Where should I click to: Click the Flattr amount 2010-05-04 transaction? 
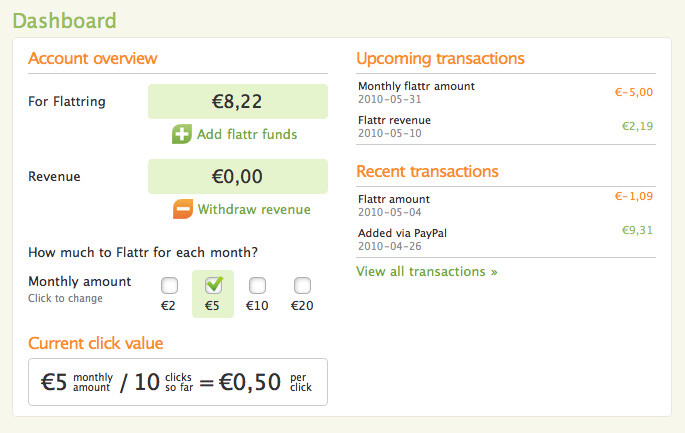click(506, 205)
